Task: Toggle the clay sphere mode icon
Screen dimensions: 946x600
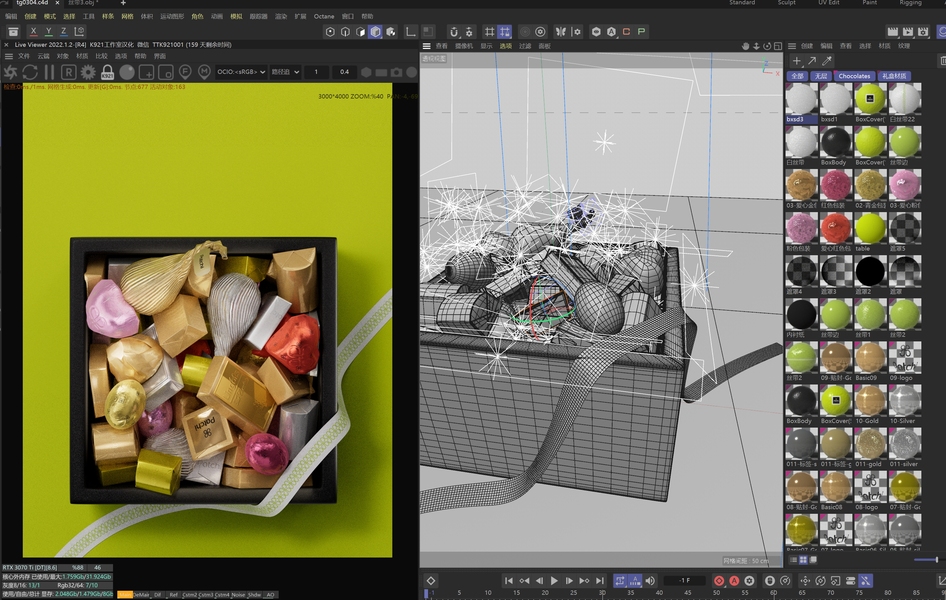Action: click(x=127, y=72)
